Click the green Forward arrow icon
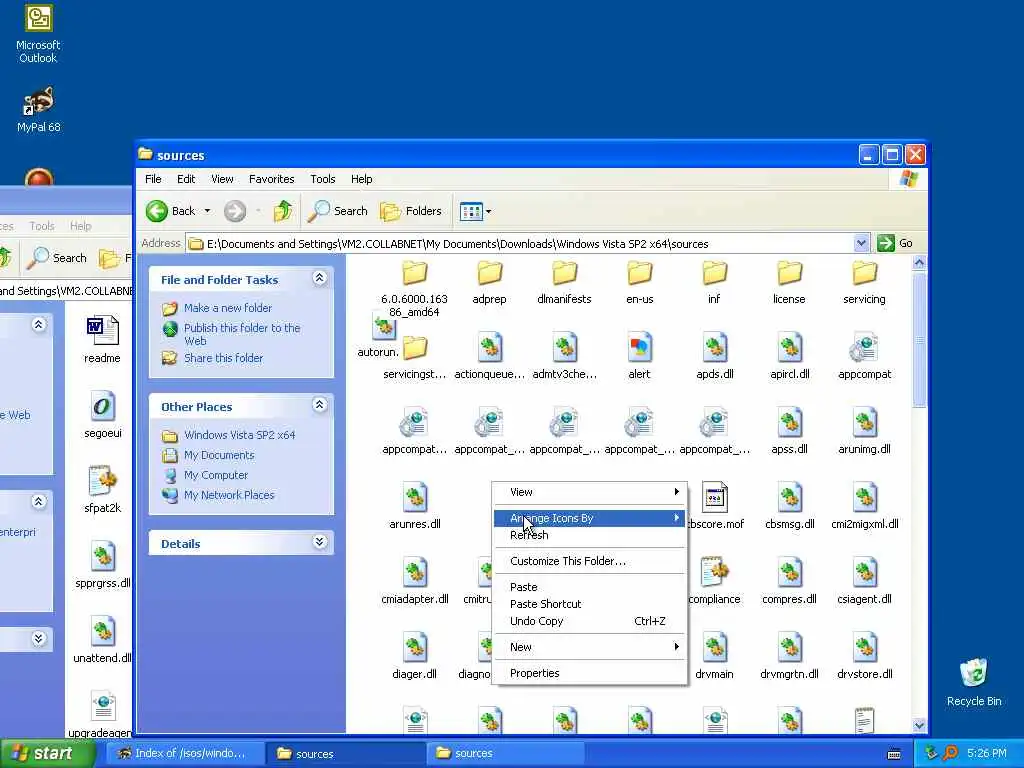The width and height of the screenshot is (1024, 768). tap(235, 211)
